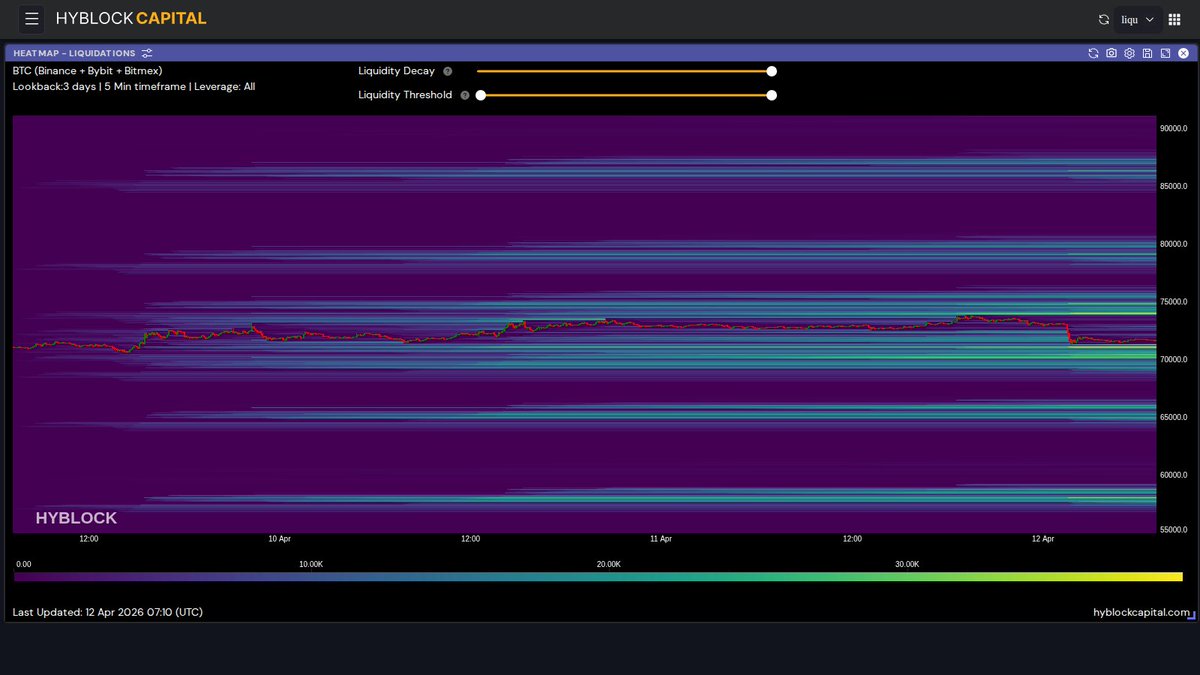1200x675 pixels.
Task: Click the Liquidity Decay slider handle
Action: [771, 71]
